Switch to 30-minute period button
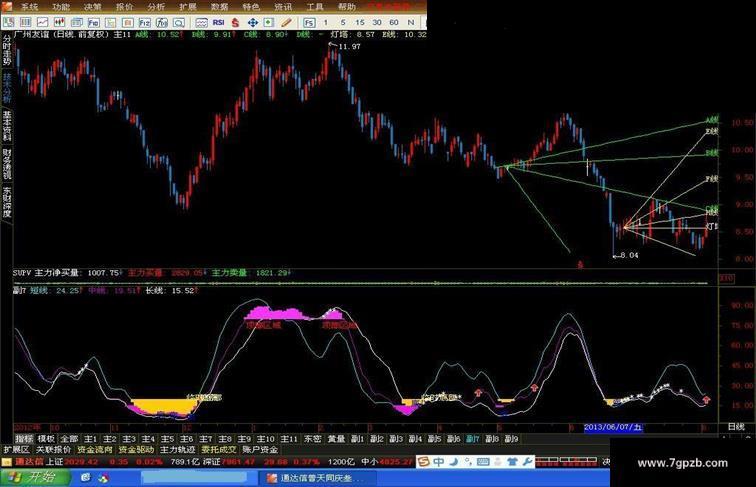 click(x=377, y=22)
